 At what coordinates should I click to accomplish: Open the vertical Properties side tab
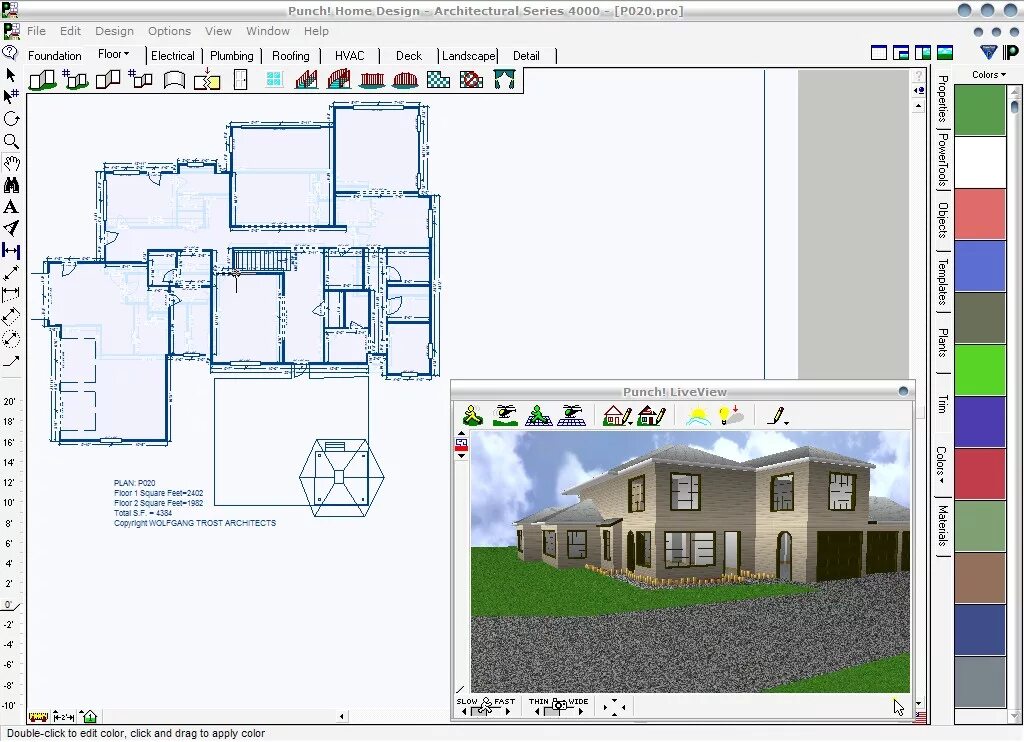tap(942, 99)
